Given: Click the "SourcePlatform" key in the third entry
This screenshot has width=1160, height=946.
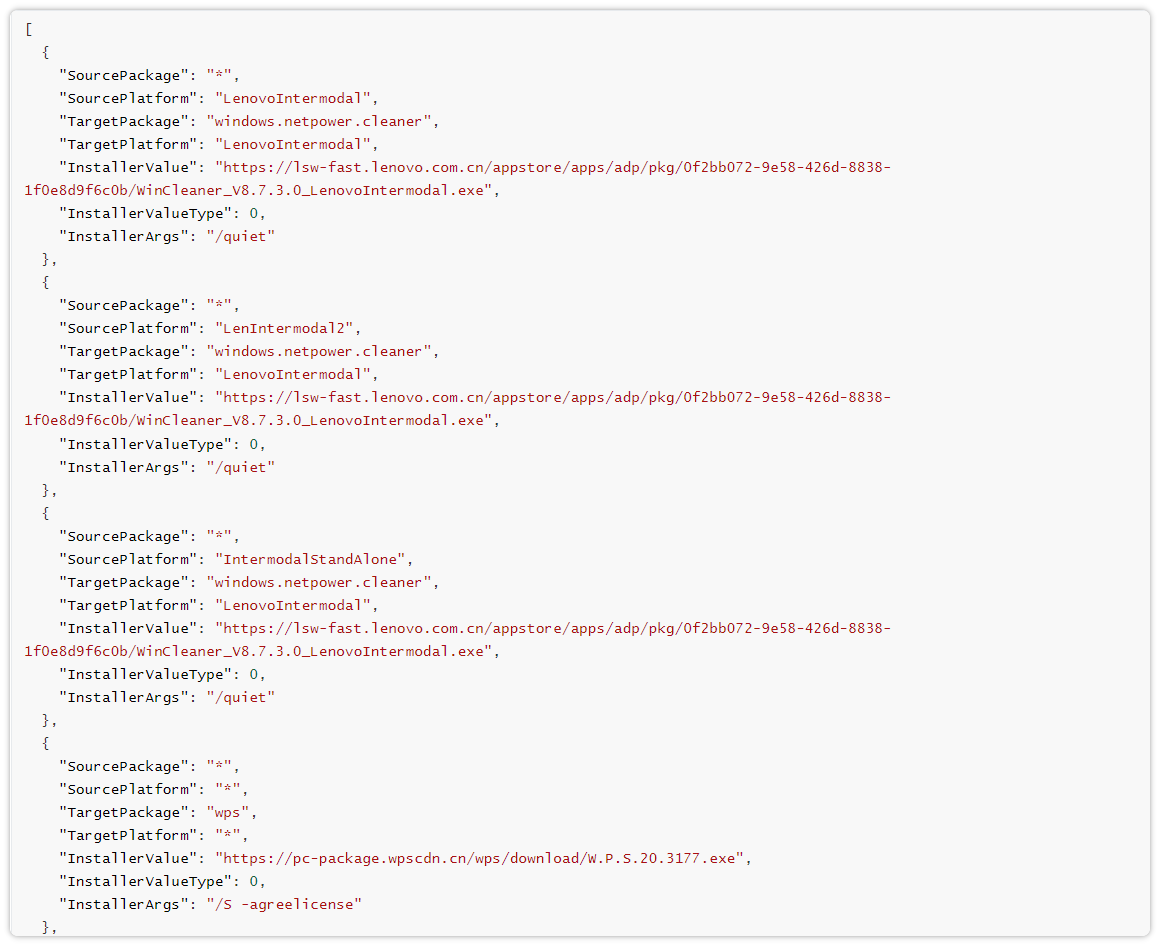Looking at the screenshot, I should click(128, 559).
